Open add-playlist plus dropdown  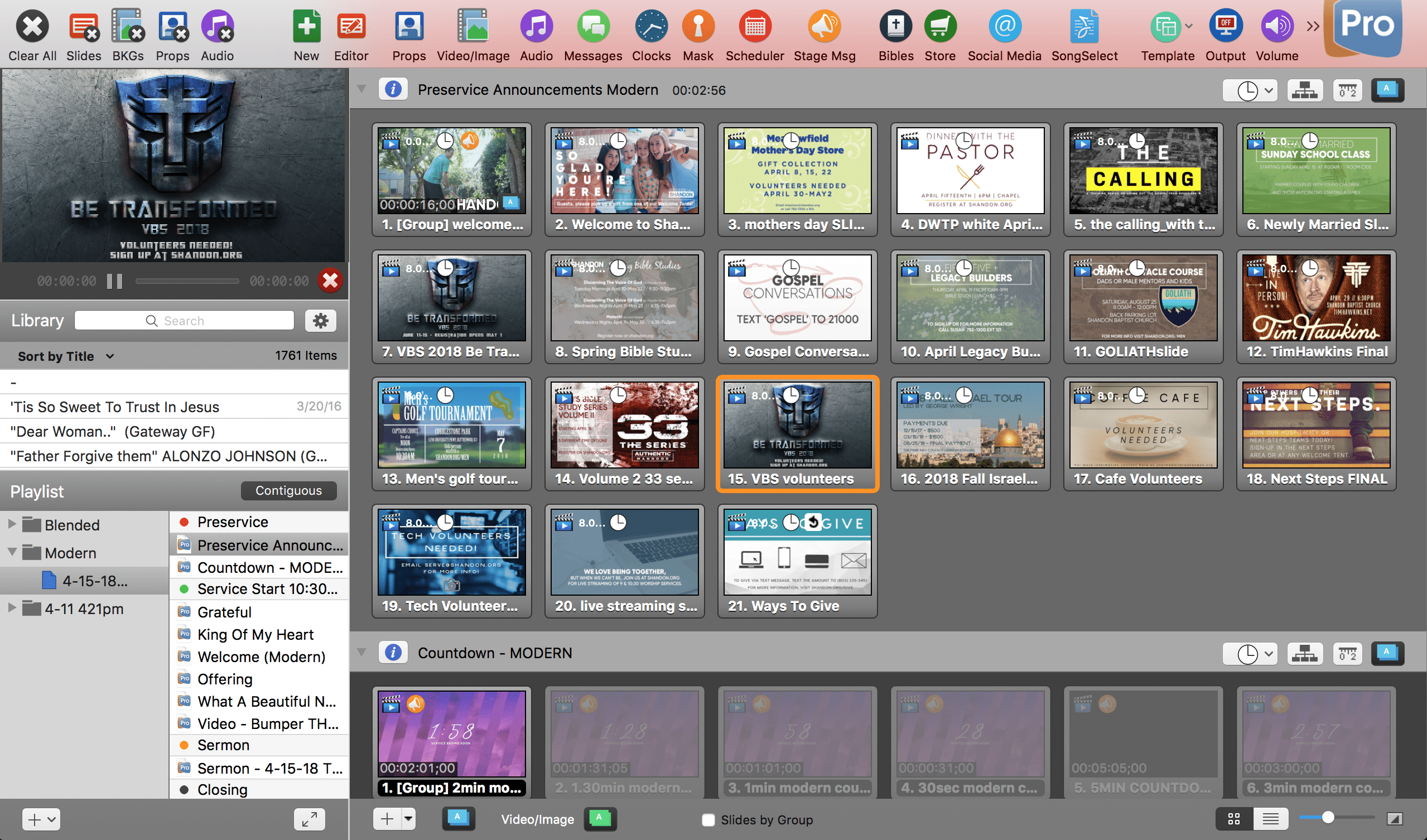pyautogui.click(x=41, y=819)
